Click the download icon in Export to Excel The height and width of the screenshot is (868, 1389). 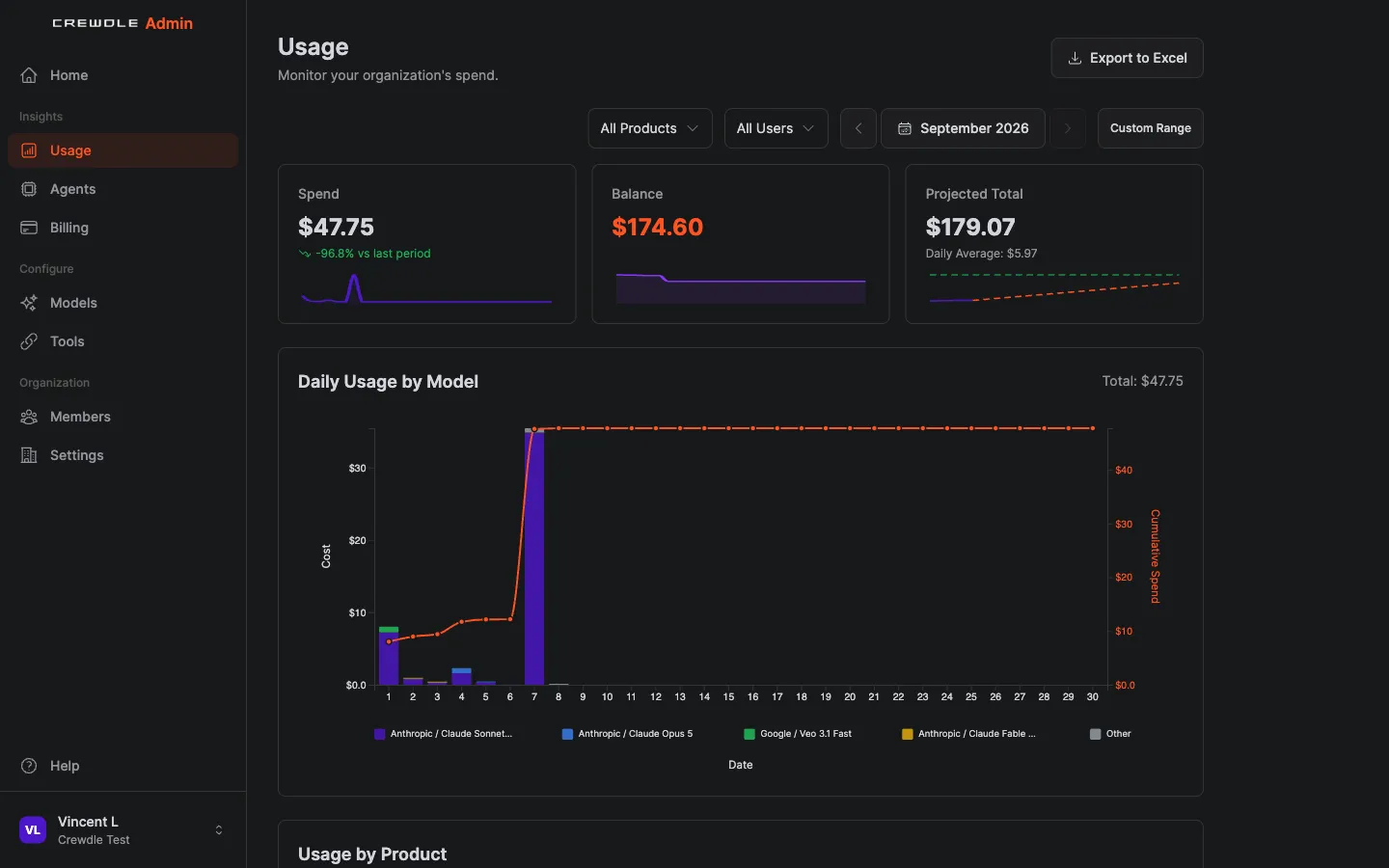coord(1075,58)
